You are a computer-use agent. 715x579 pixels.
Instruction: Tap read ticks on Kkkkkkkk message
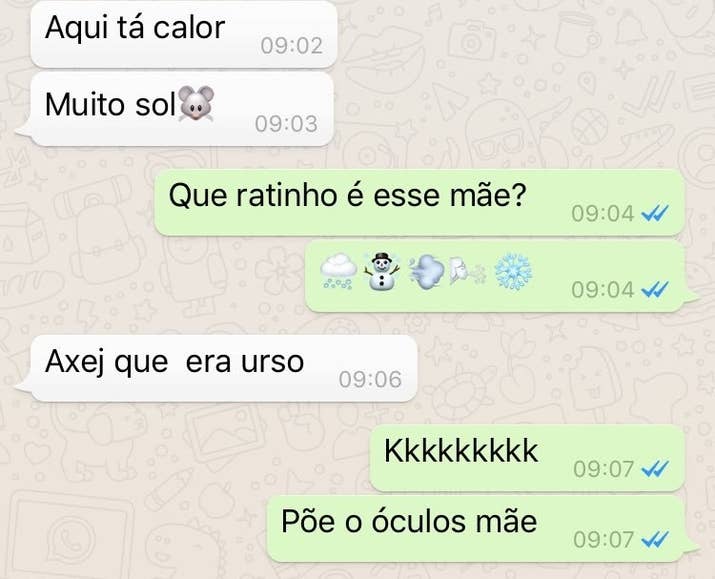(x=655, y=468)
